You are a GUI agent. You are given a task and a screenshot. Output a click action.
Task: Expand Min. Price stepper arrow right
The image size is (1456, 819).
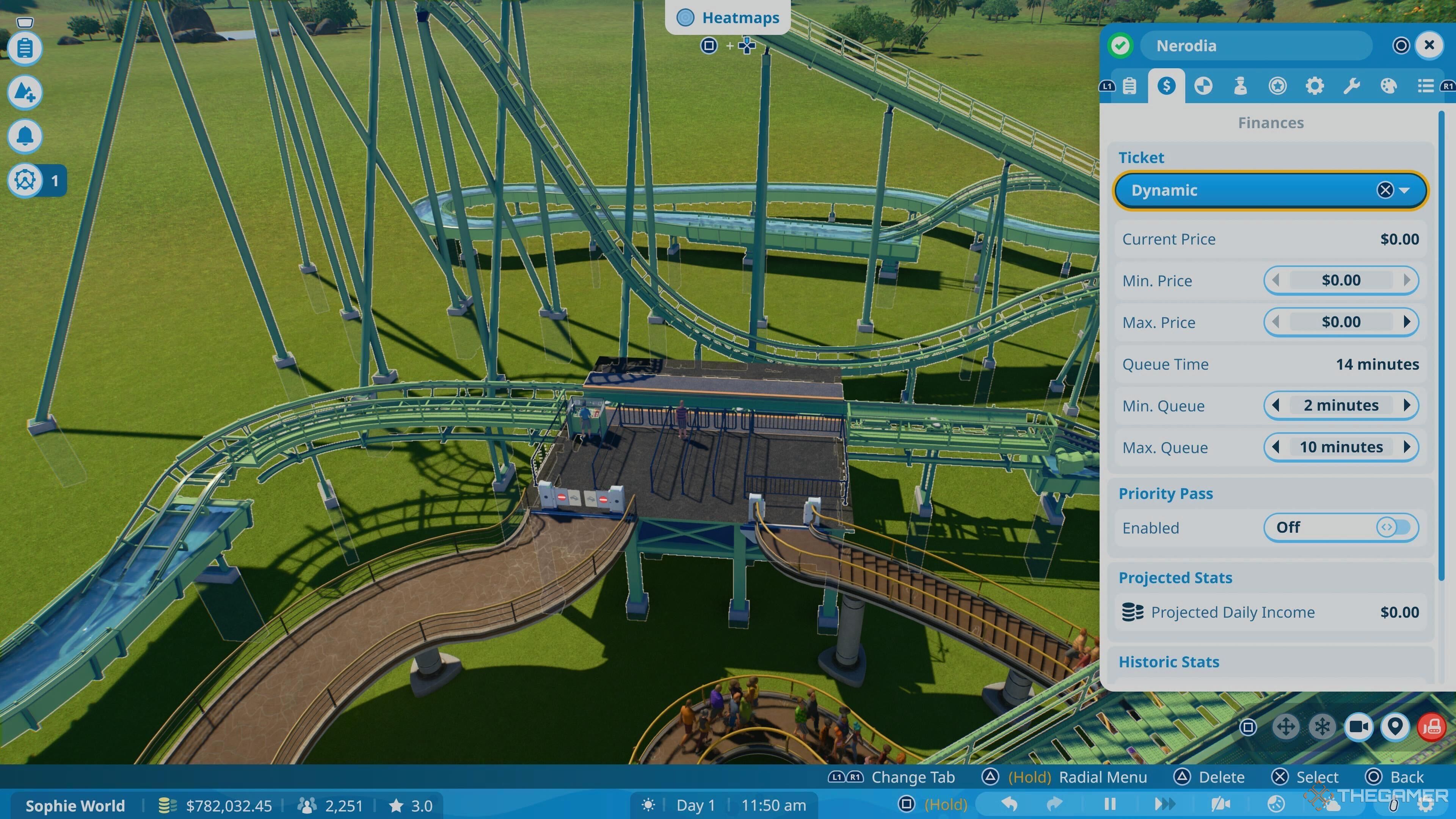click(1406, 280)
